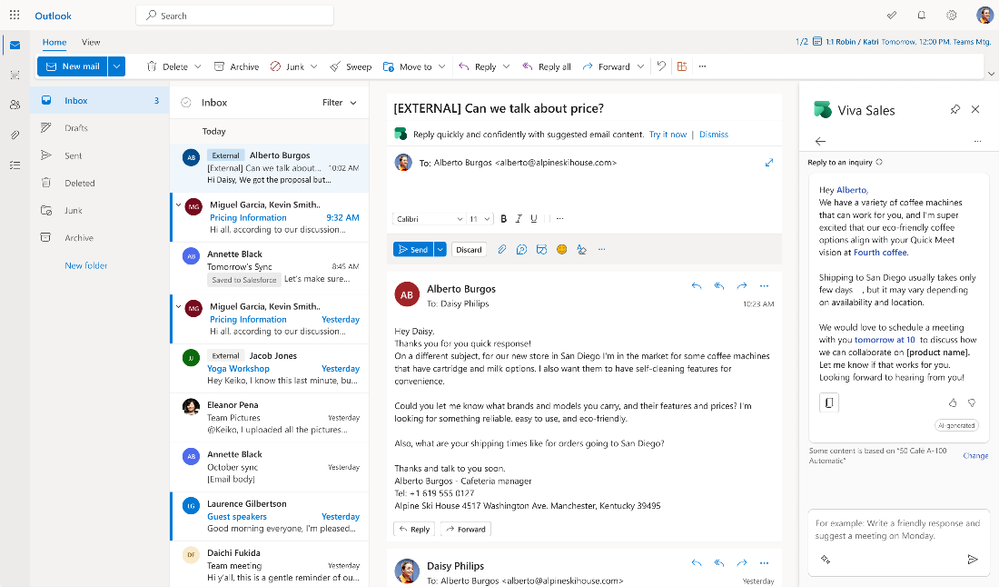
Task: Create a New folder
Action: point(86,265)
